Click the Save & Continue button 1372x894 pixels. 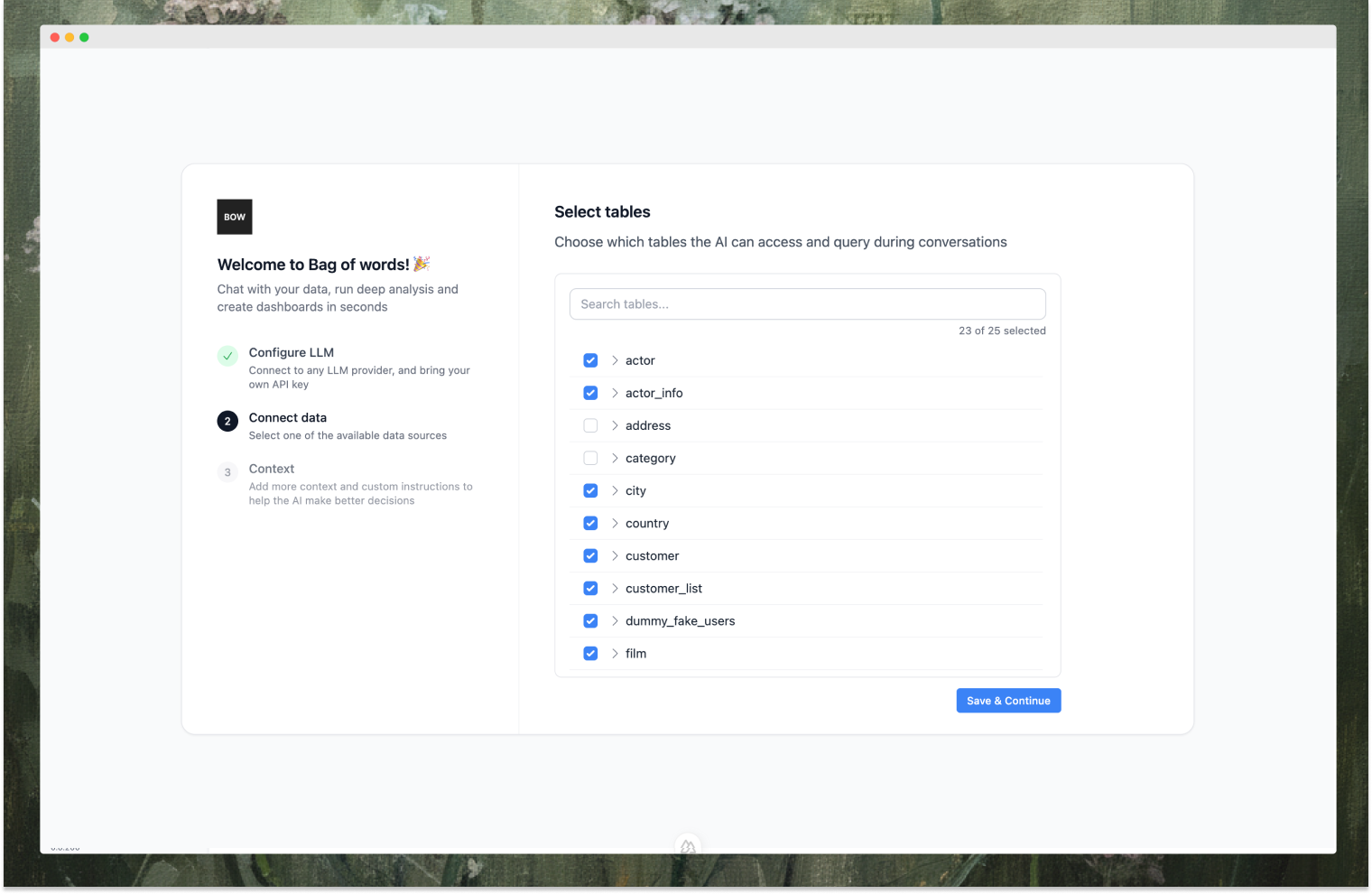[x=1008, y=701]
